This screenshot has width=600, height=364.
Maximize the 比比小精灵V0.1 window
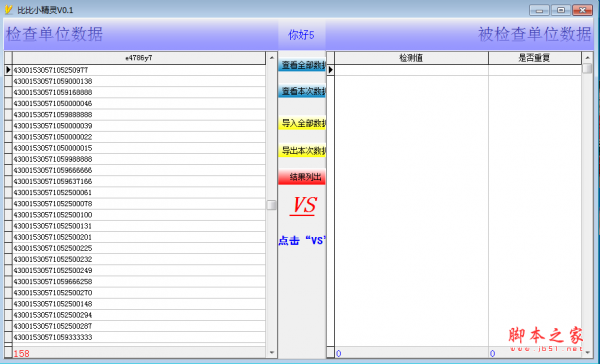tap(561, 10)
